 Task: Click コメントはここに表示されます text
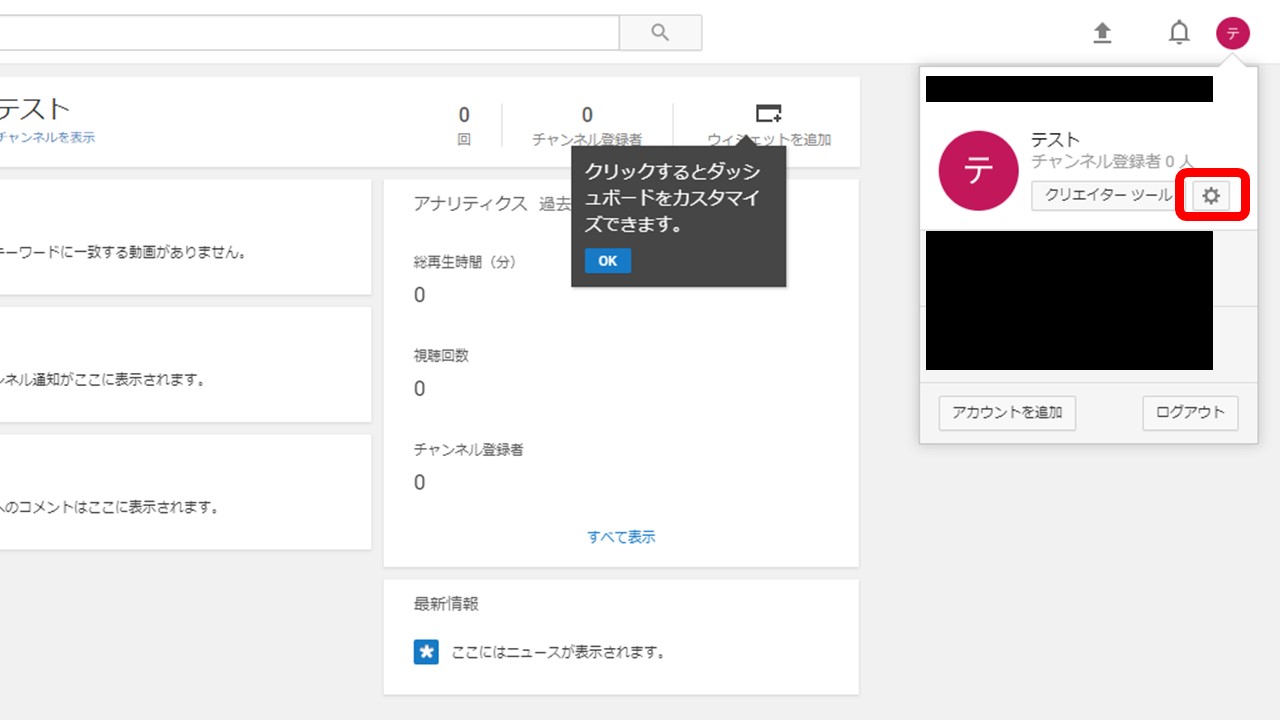110,507
